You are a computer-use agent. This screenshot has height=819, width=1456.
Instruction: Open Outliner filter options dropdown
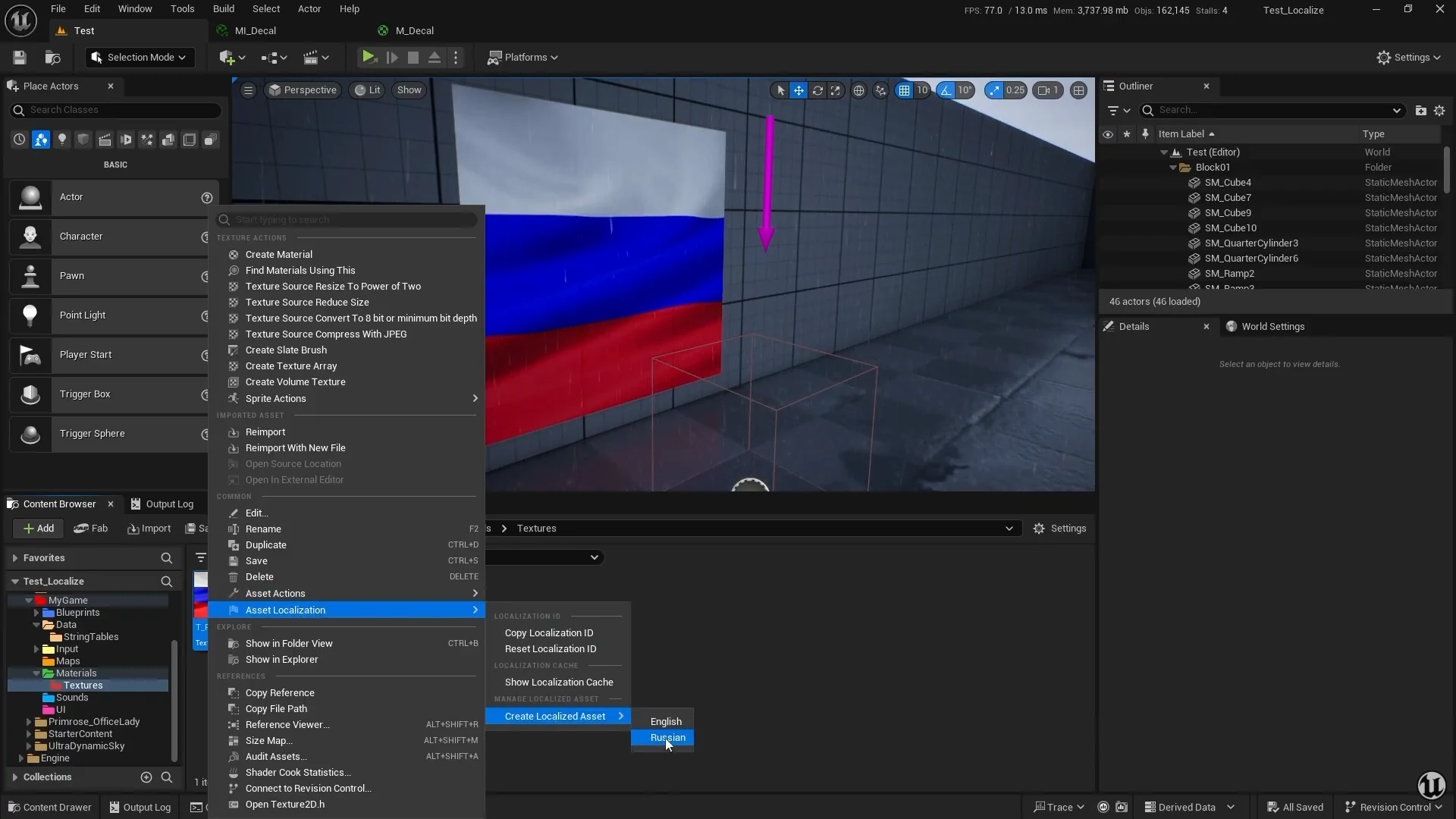[1119, 111]
